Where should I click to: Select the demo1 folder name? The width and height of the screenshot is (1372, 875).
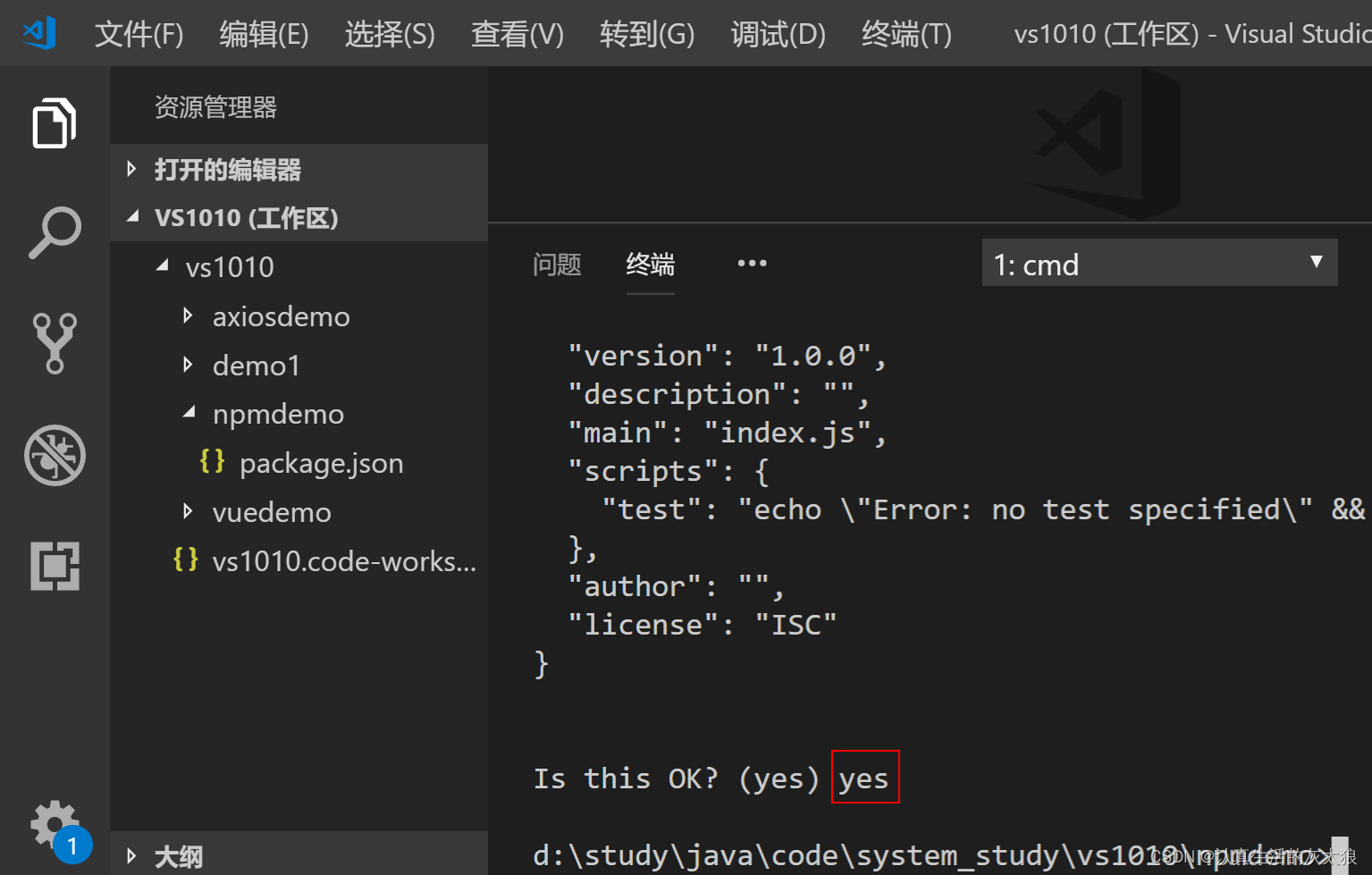pyautogui.click(x=257, y=366)
